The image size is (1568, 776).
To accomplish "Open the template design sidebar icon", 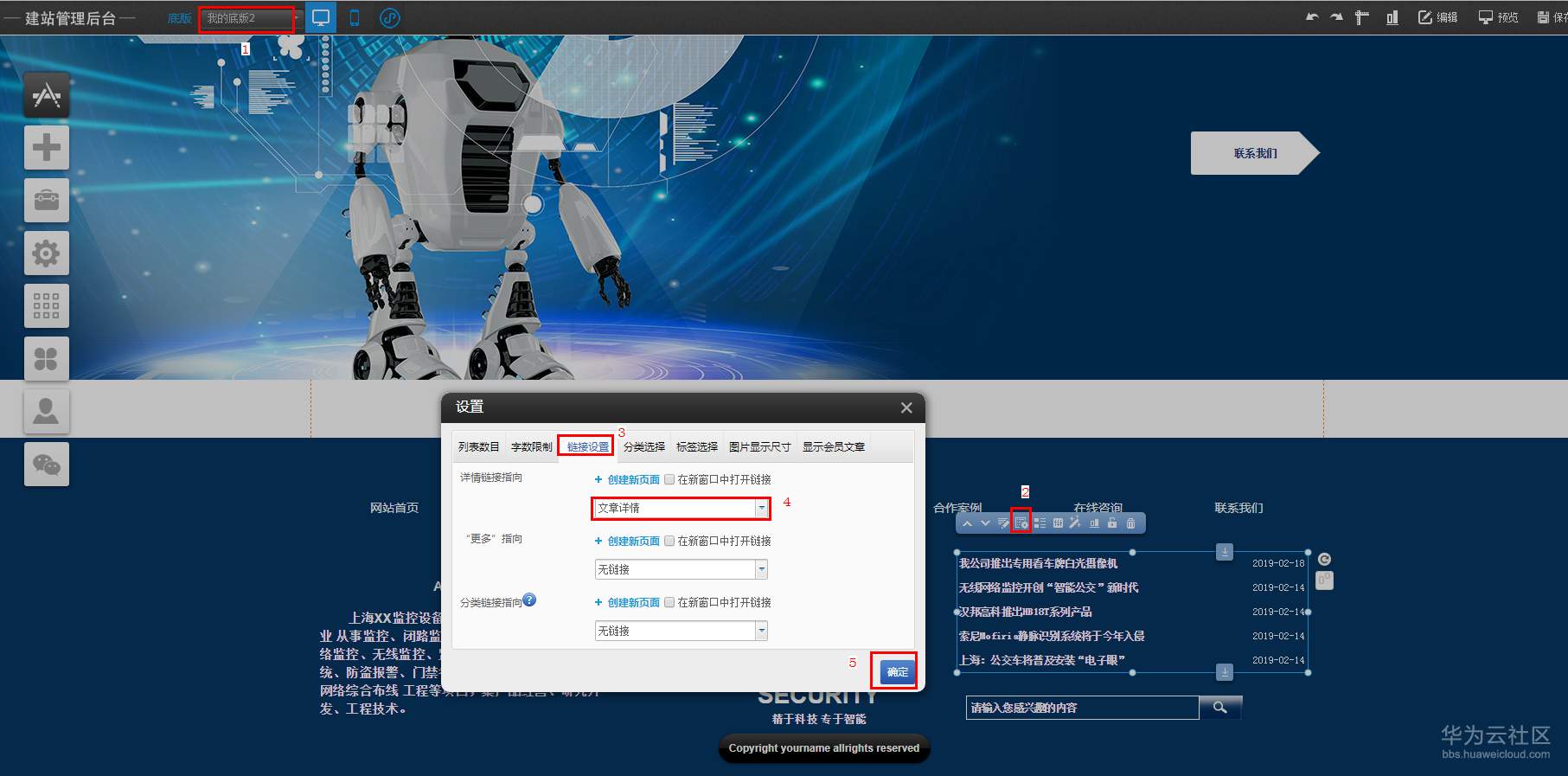I will [47, 94].
